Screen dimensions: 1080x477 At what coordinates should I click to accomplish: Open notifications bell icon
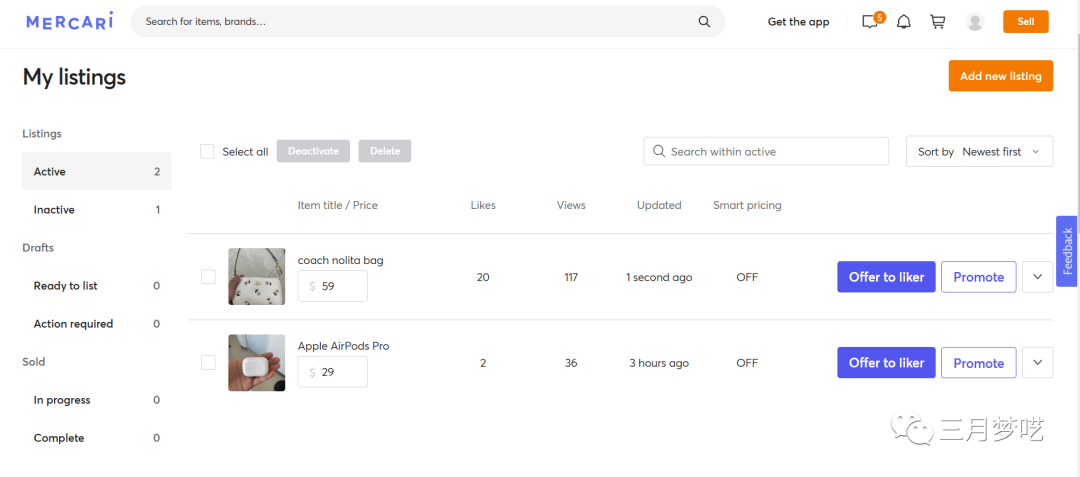click(x=904, y=22)
